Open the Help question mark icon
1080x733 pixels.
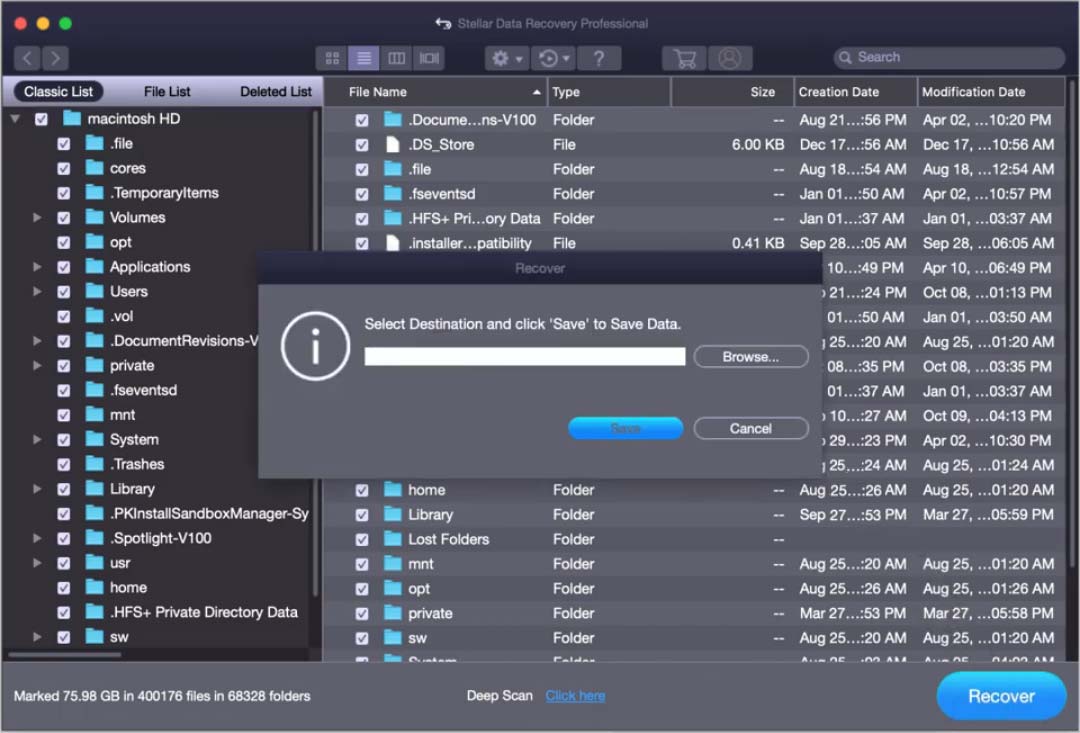click(599, 58)
